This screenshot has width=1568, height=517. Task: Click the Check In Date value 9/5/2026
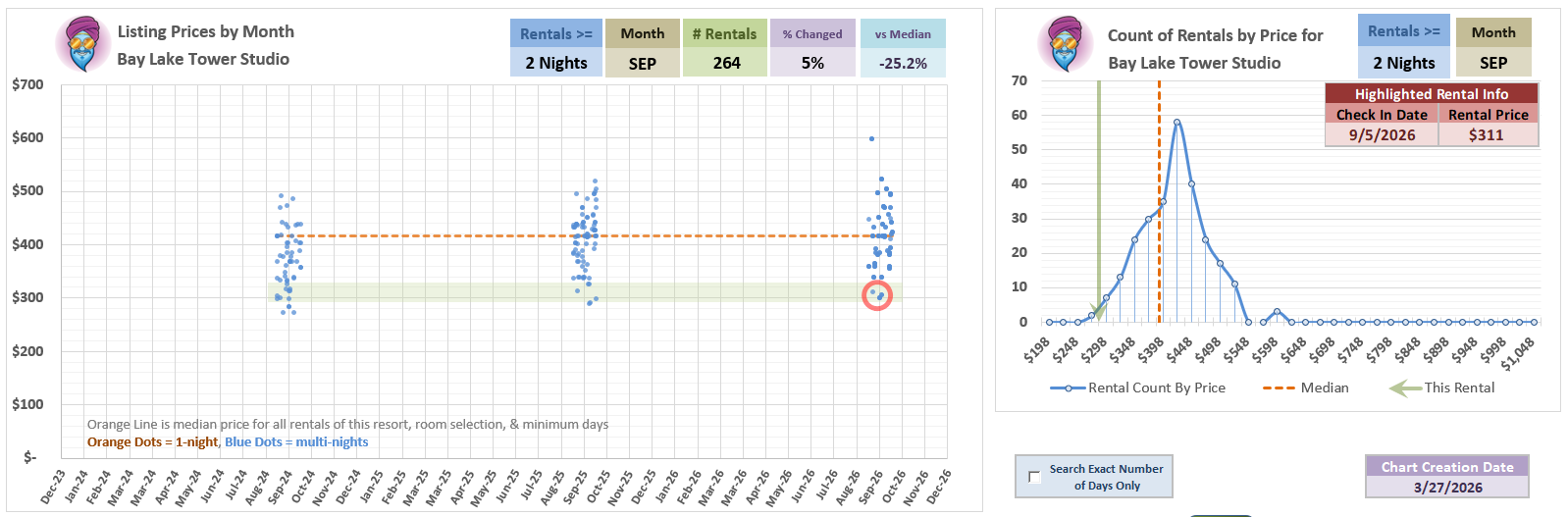[x=1382, y=135]
